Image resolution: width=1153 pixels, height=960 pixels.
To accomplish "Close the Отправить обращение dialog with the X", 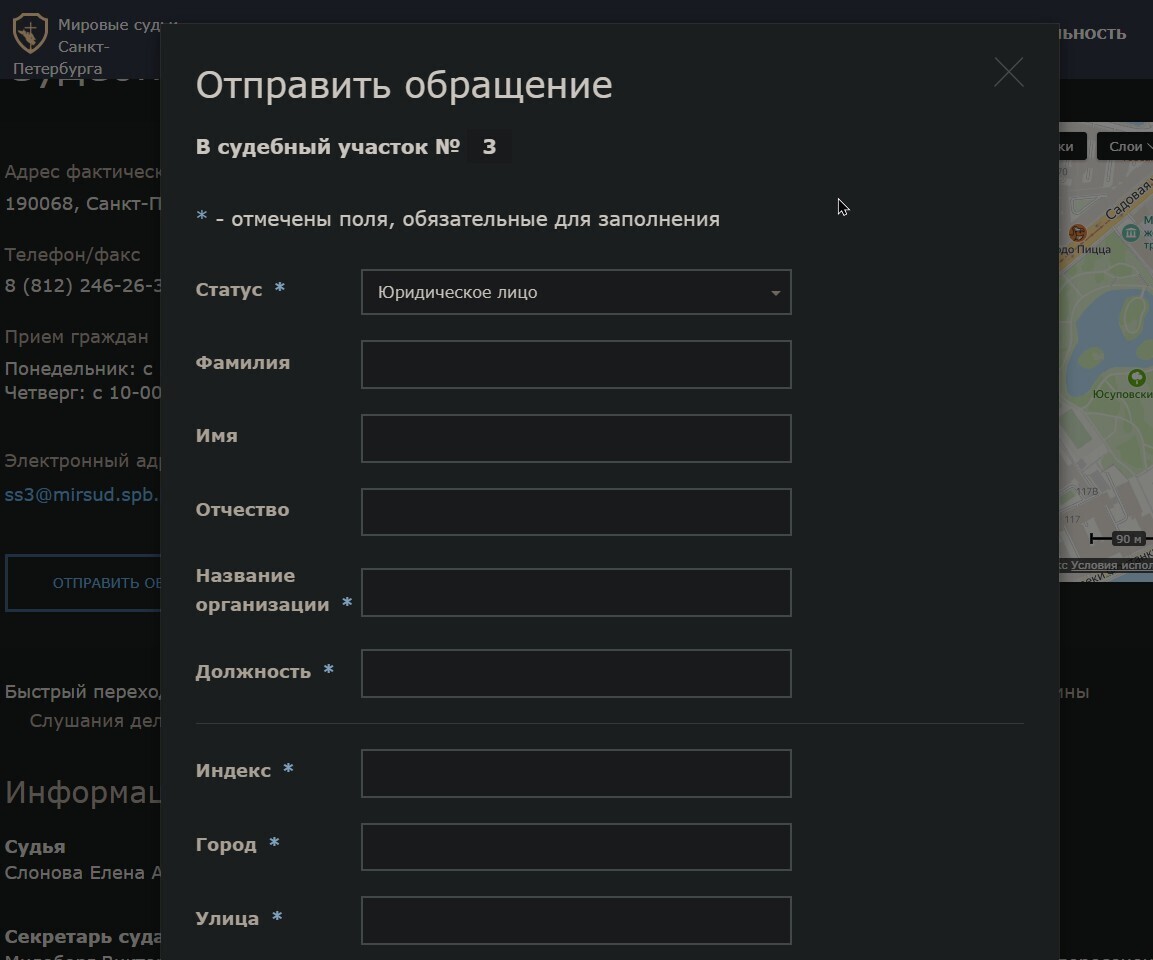I will [x=1008, y=71].
